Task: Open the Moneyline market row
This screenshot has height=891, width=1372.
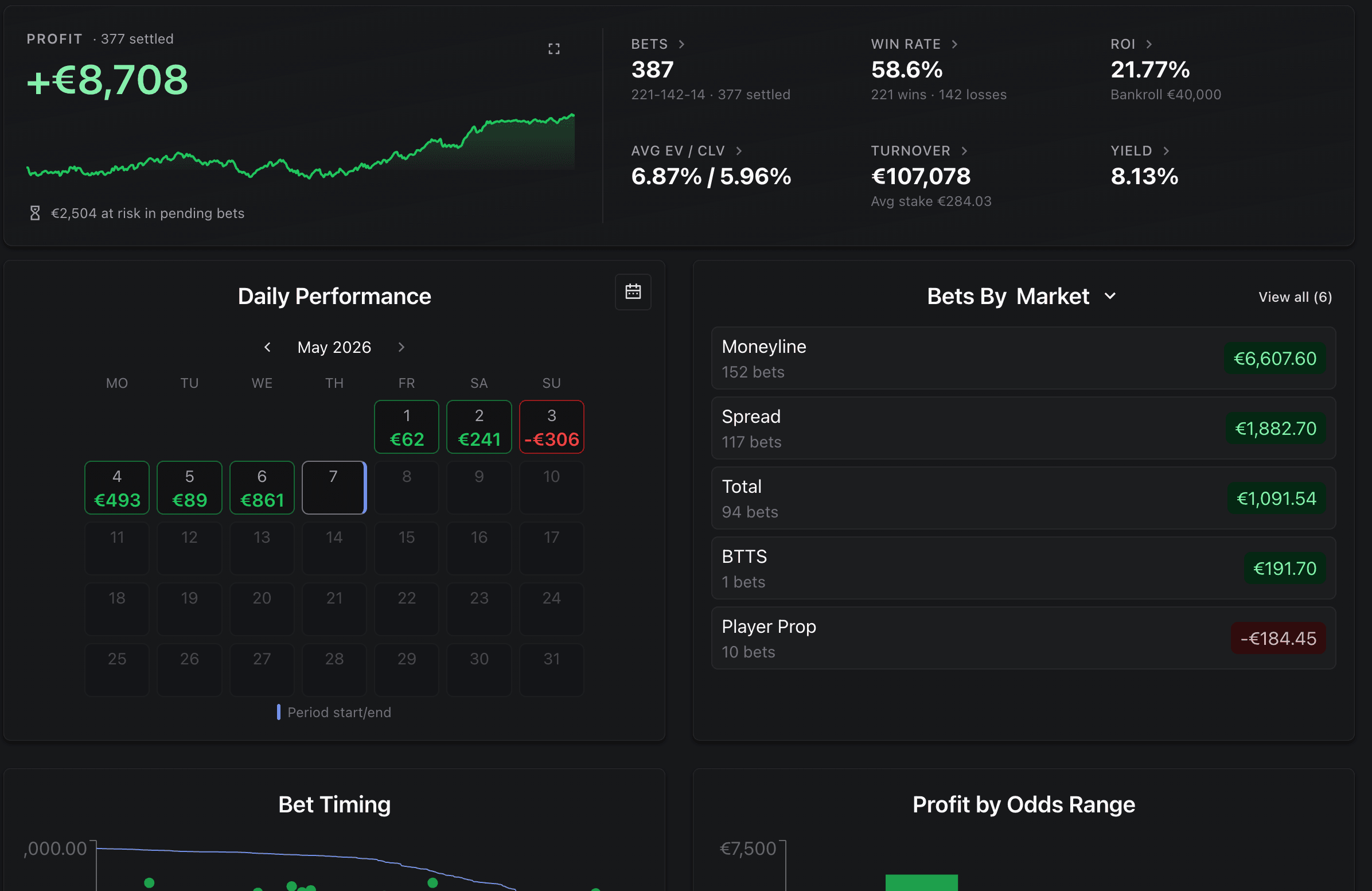Action: [1023, 358]
